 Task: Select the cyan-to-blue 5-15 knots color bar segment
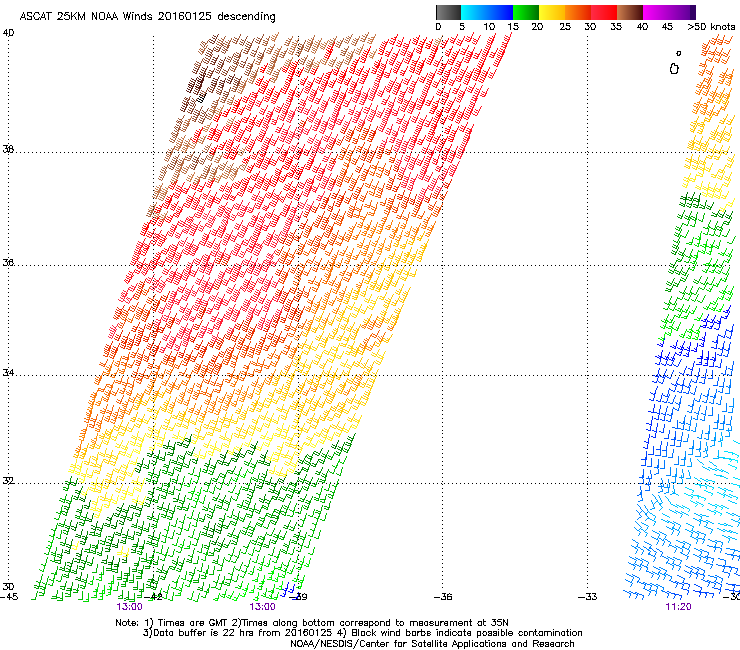tap(487, 12)
